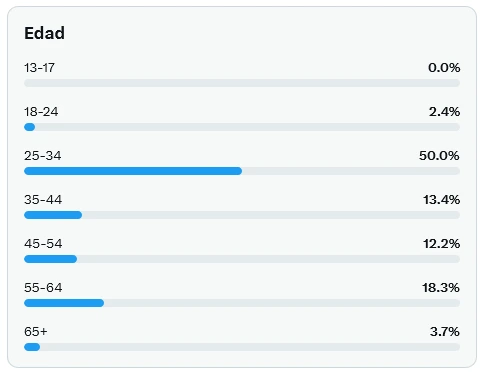Click the 12.2% percentage

[442, 244]
